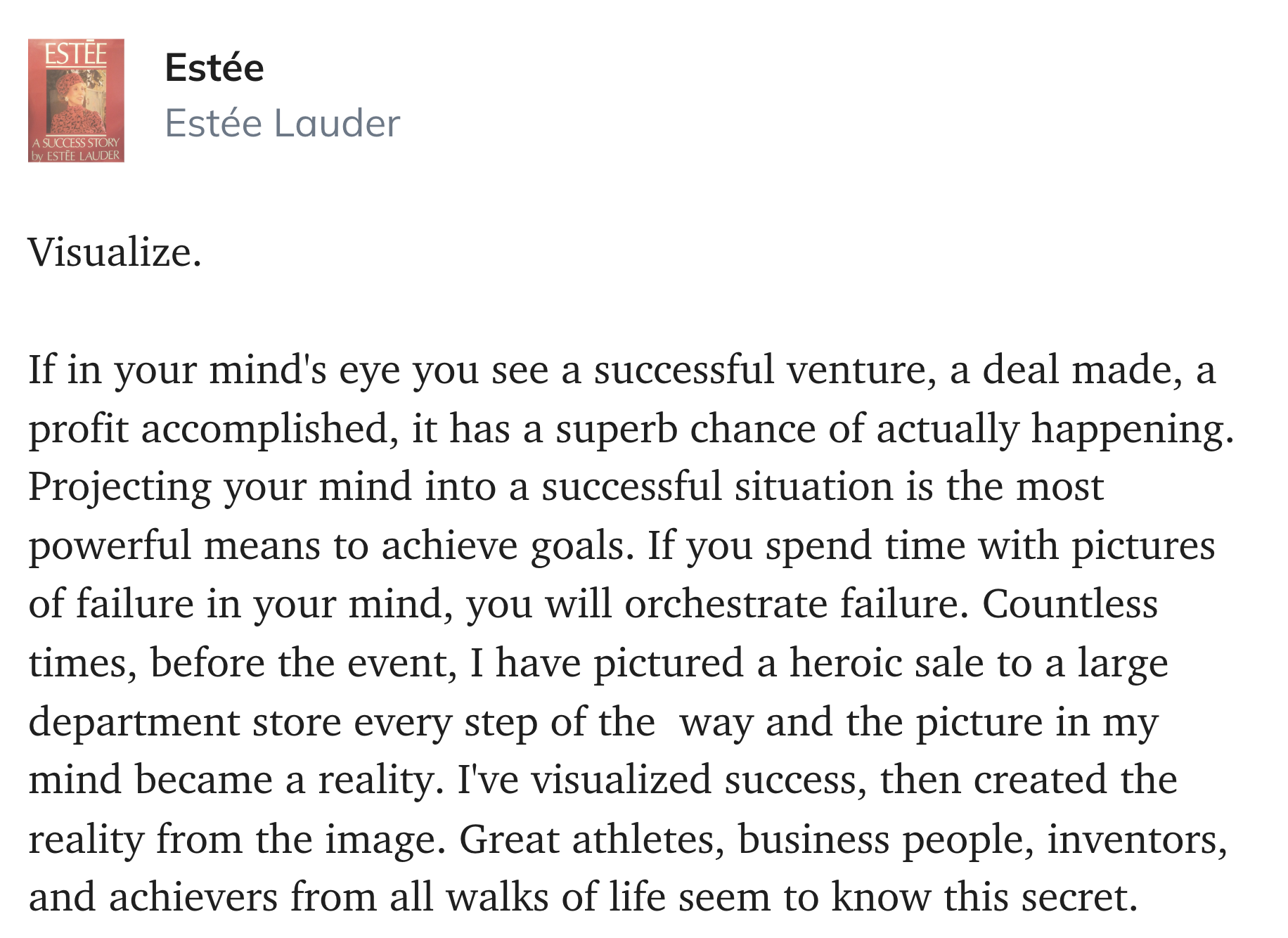Click the 'A Success Story' caption on cover

click(x=76, y=143)
